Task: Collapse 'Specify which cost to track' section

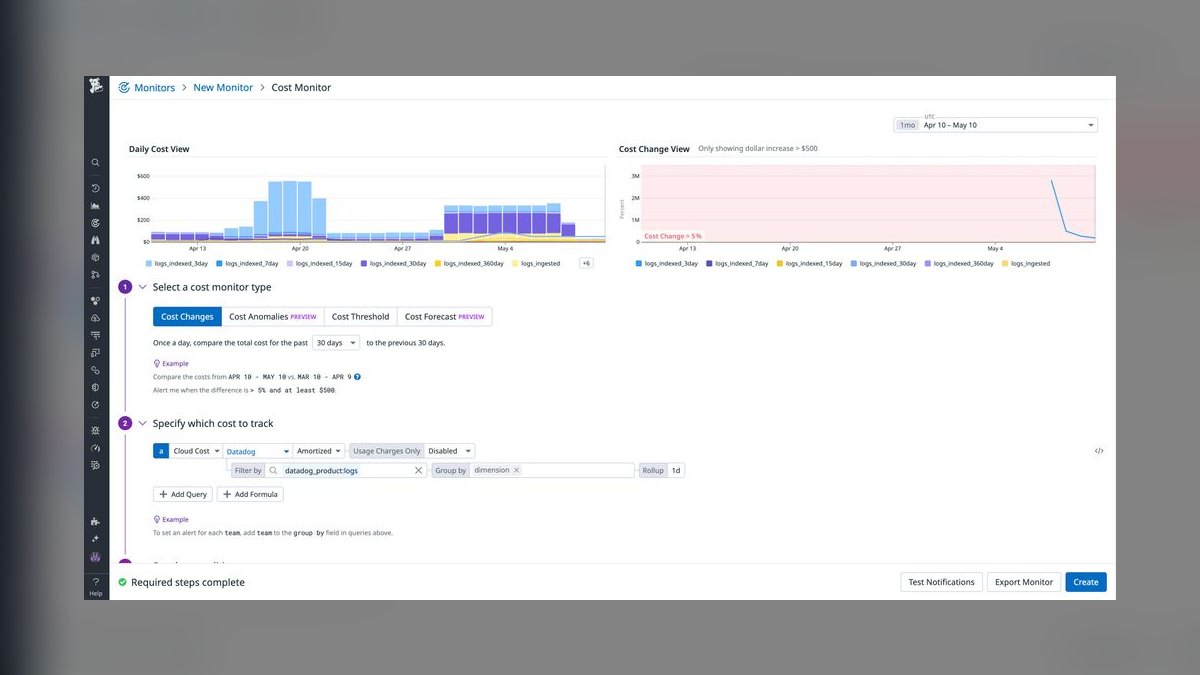Action: tap(143, 423)
